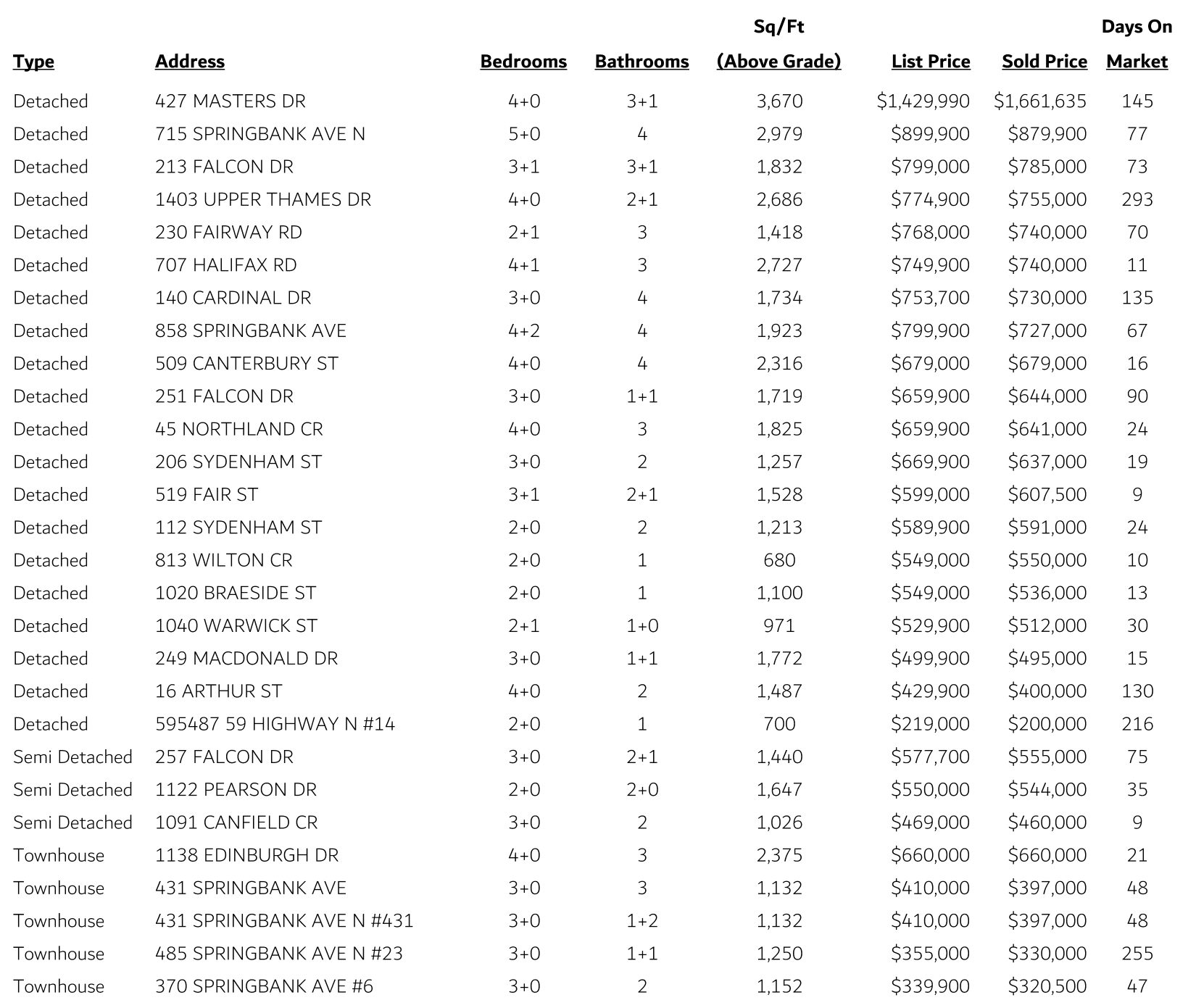1196x1008 pixels.
Task: Click the 485 SPRINGBANK AVE N #23 address
Action: [278, 954]
